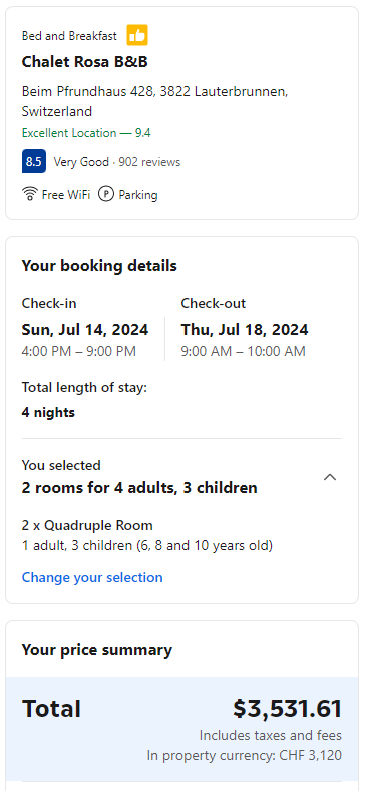This screenshot has height=792, width=366.
Task: Click the Free WiFi icon
Action: [x=30, y=194]
